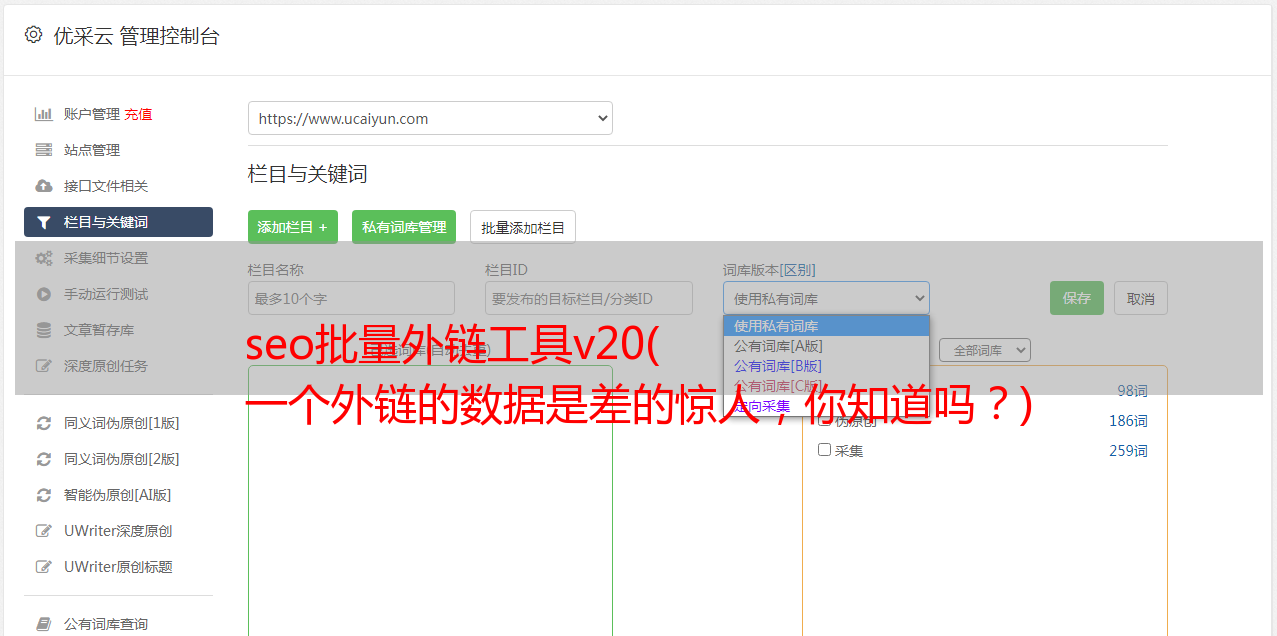The height and width of the screenshot is (636, 1277).
Task: Click the gears icon for 采集细节设置
Action: [x=44, y=258]
